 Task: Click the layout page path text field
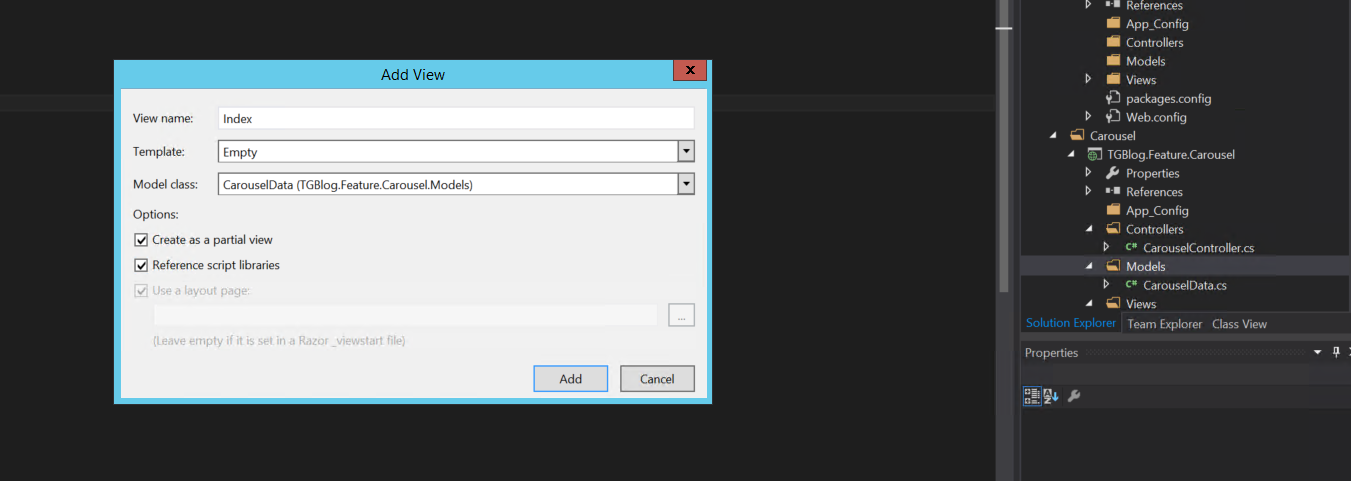click(x=405, y=315)
